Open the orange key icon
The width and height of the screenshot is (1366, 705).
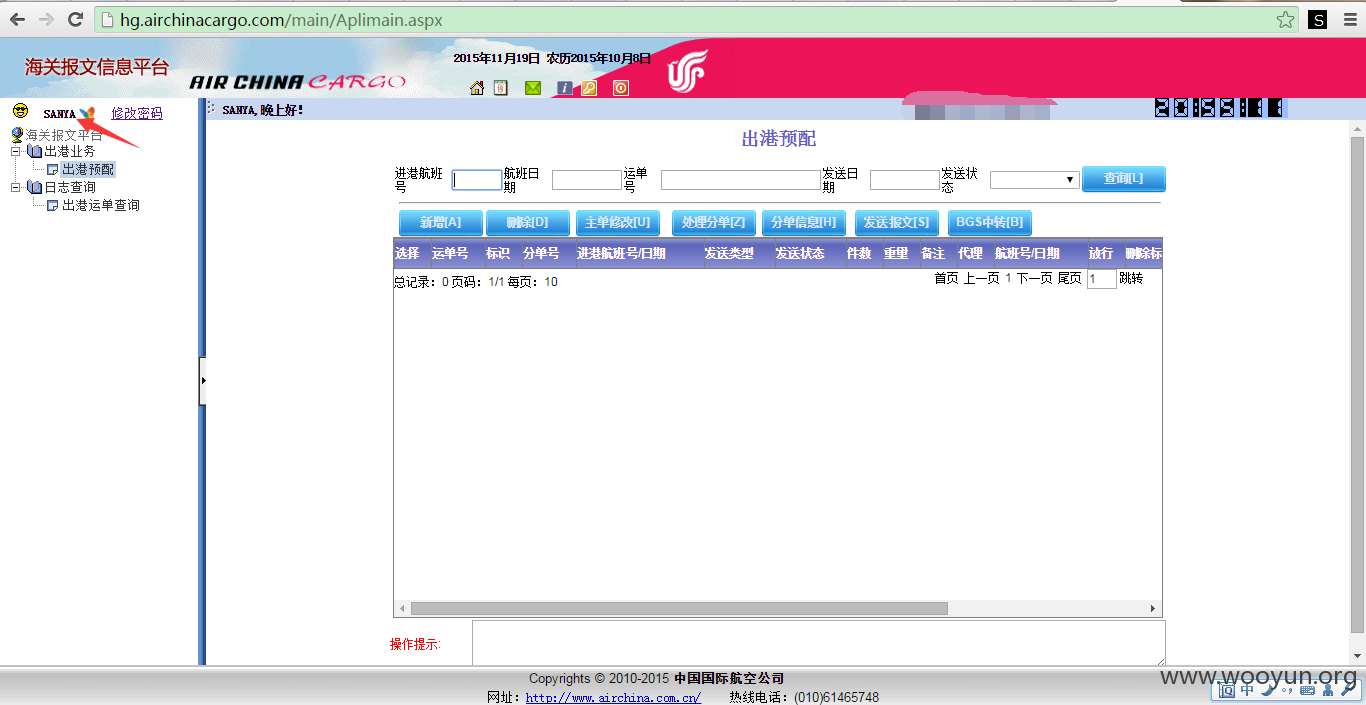coord(589,88)
